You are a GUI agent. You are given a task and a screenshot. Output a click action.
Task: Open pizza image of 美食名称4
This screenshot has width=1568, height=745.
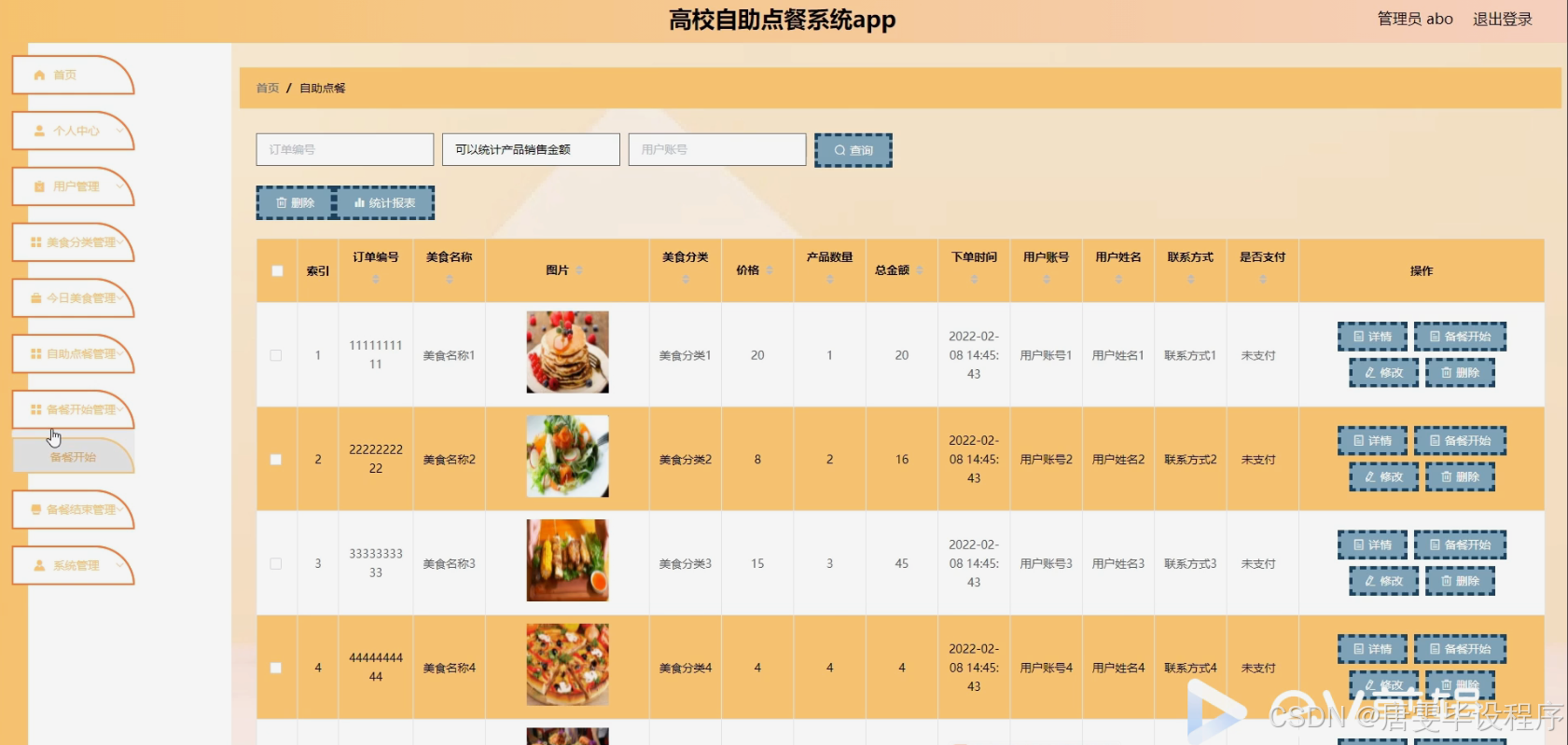click(x=567, y=665)
